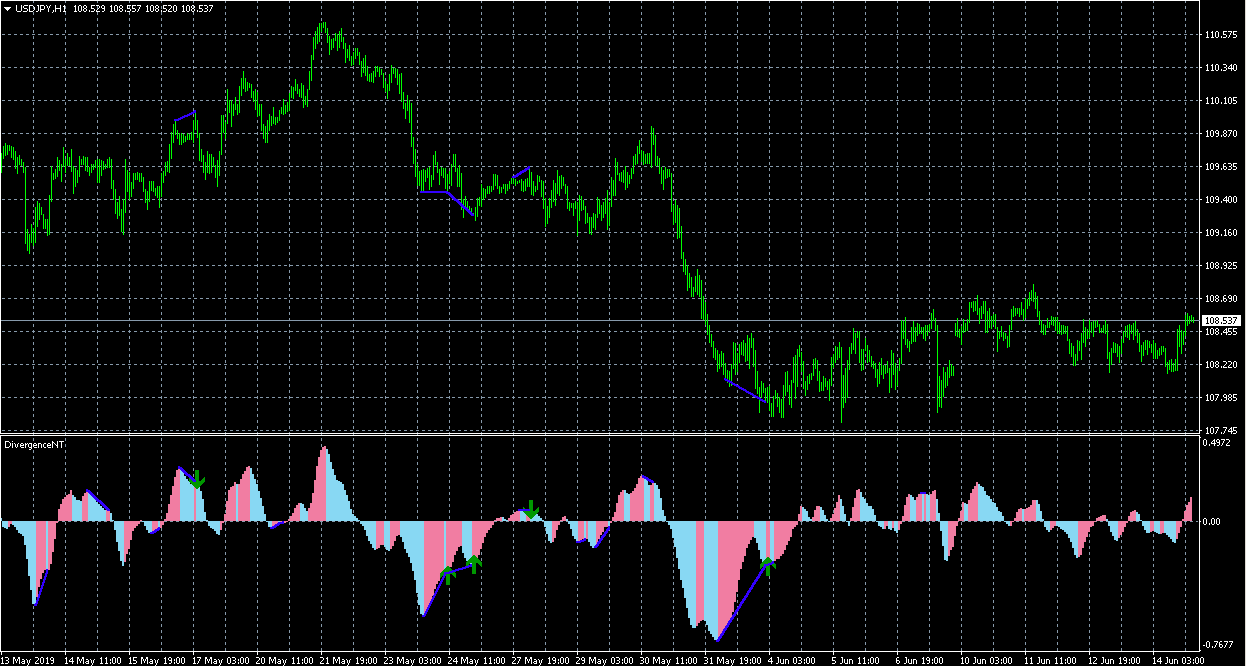Click the 29 May 03:00 time label
Viewport: 1246px width, 666px height.
[604, 660]
